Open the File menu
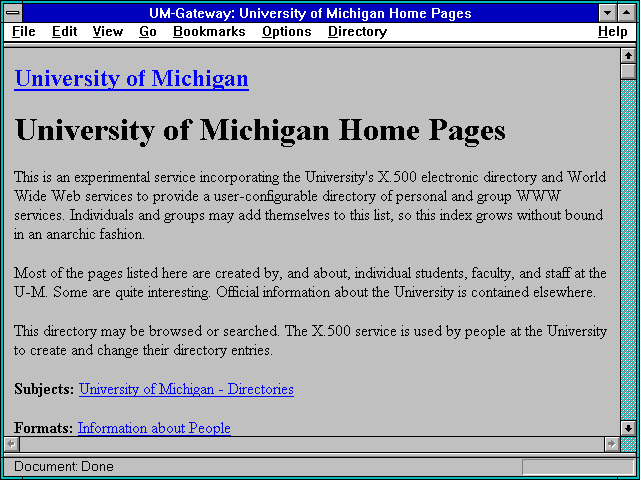The image size is (640, 480). [24, 32]
